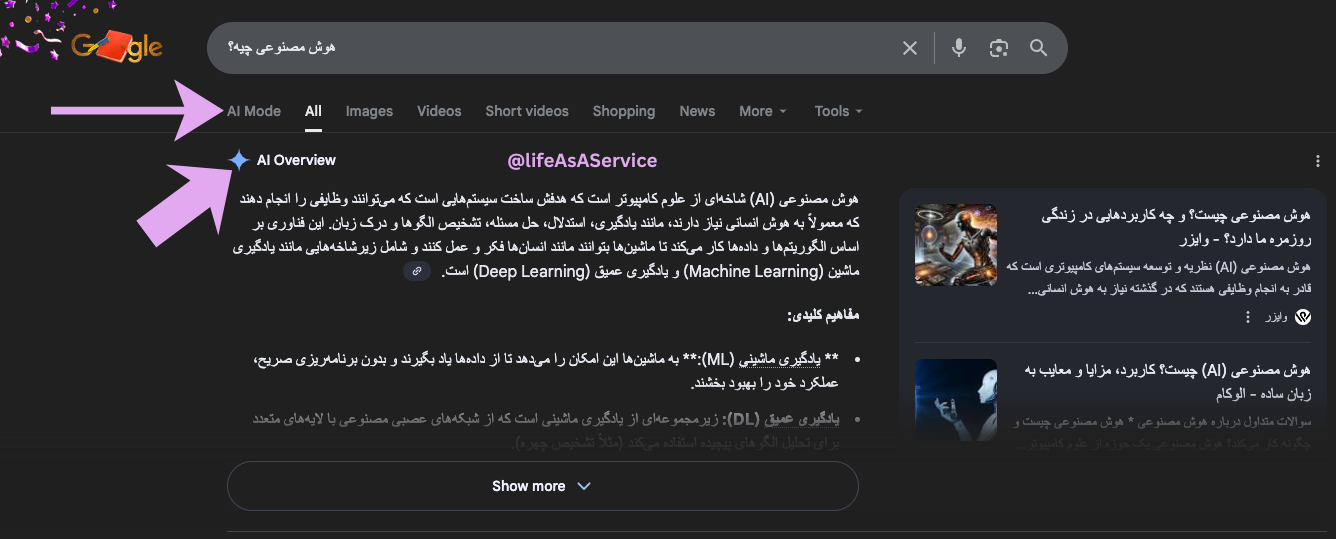The width and height of the screenshot is (1336, 539).
Task: Clear the search box with X icon
Action: (x=910, y=48)
